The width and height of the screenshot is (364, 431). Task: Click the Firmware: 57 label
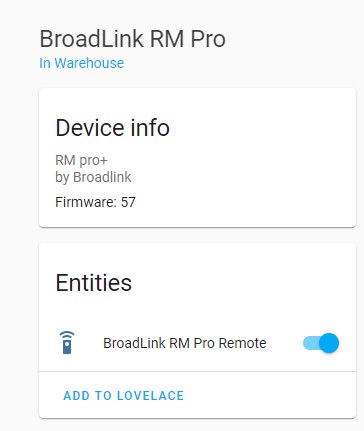tap(95, 202)
